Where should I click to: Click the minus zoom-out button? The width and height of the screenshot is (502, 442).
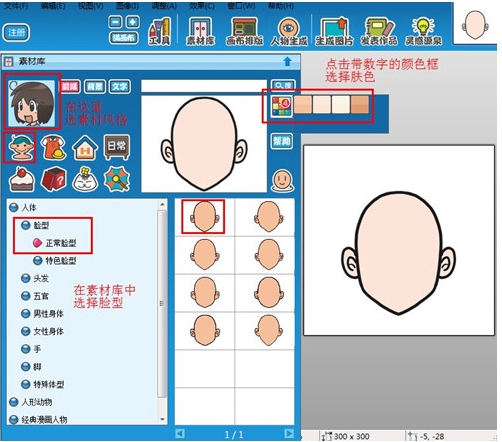coord(115,22)
